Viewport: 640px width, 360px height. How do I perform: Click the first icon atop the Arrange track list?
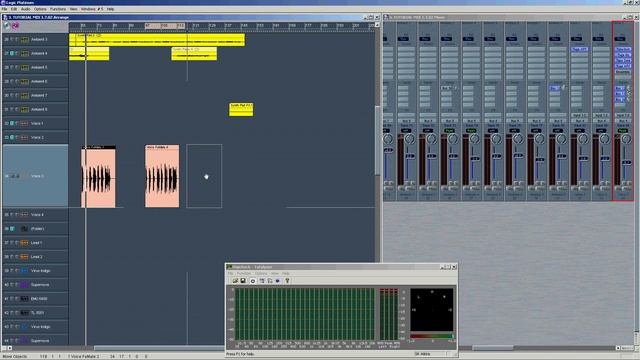point(7,26)
